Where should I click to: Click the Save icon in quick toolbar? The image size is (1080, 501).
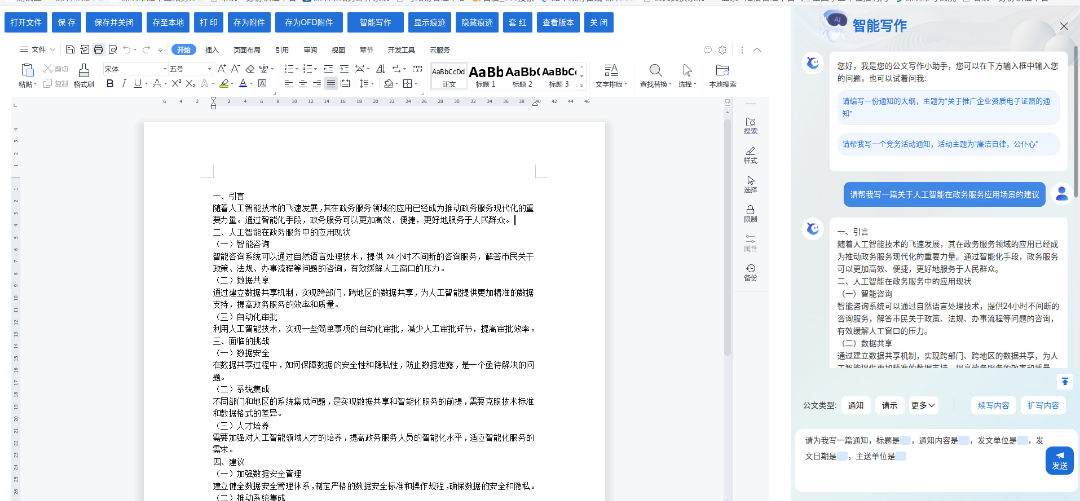click(x=70, y=50)
